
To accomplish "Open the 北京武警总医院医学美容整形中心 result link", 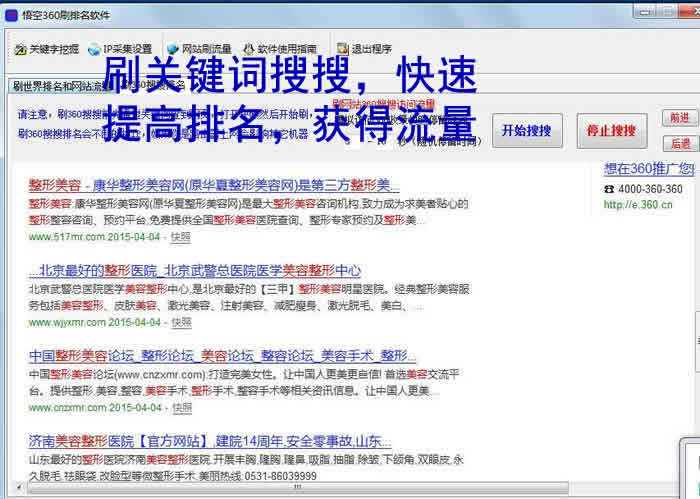I will coord(195,271).
